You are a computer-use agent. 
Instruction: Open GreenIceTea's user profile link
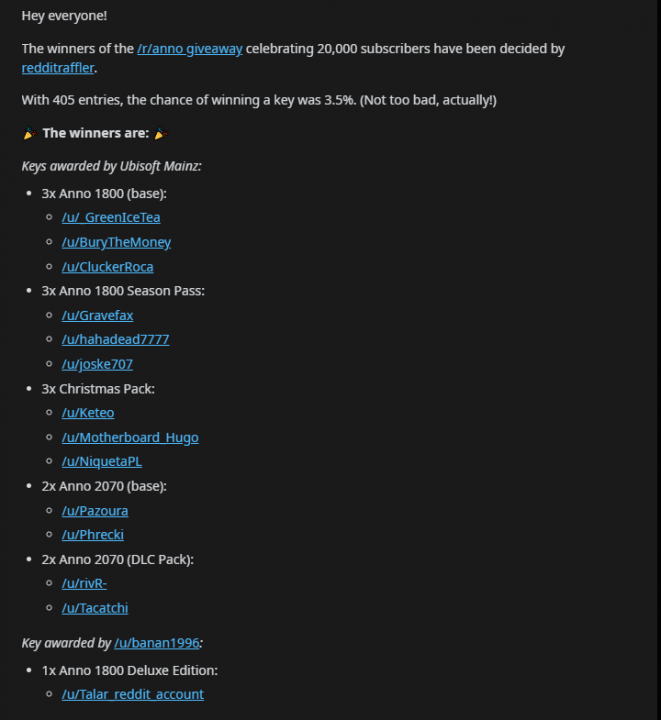tap(110, 218)
